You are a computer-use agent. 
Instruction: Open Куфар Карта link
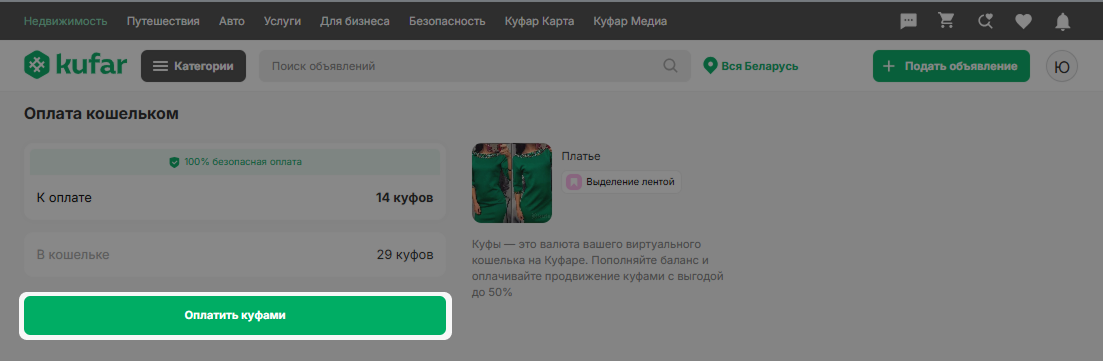tap(540, 21)
